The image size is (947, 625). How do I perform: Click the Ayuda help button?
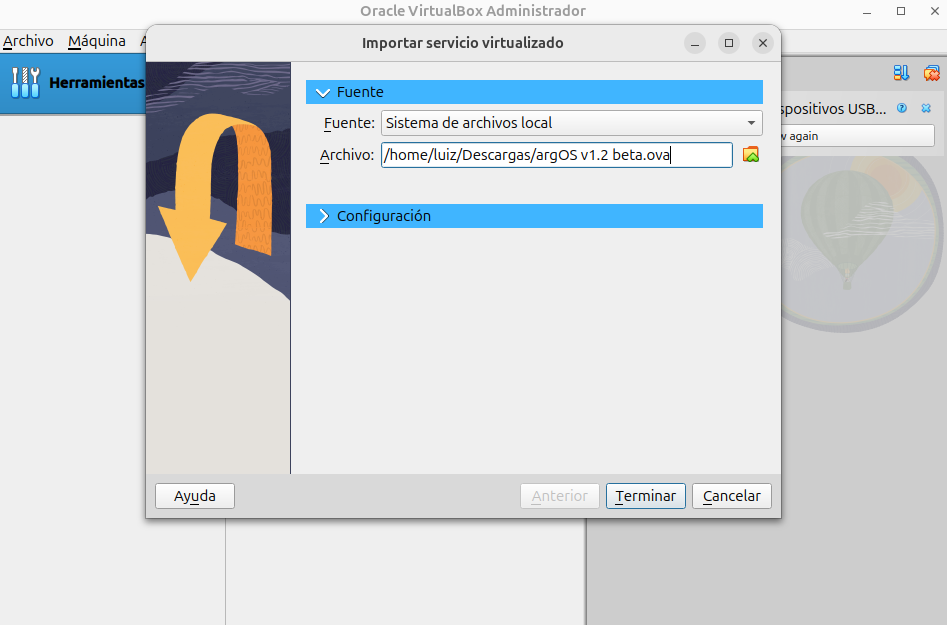(194, 496)
